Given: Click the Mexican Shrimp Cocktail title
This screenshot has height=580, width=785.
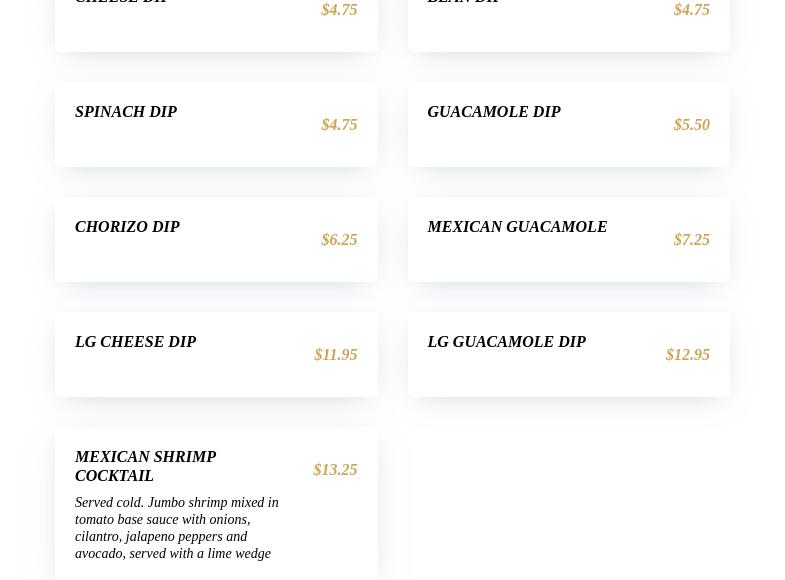Looking at the screenshot, I should (x=145, y=466).
